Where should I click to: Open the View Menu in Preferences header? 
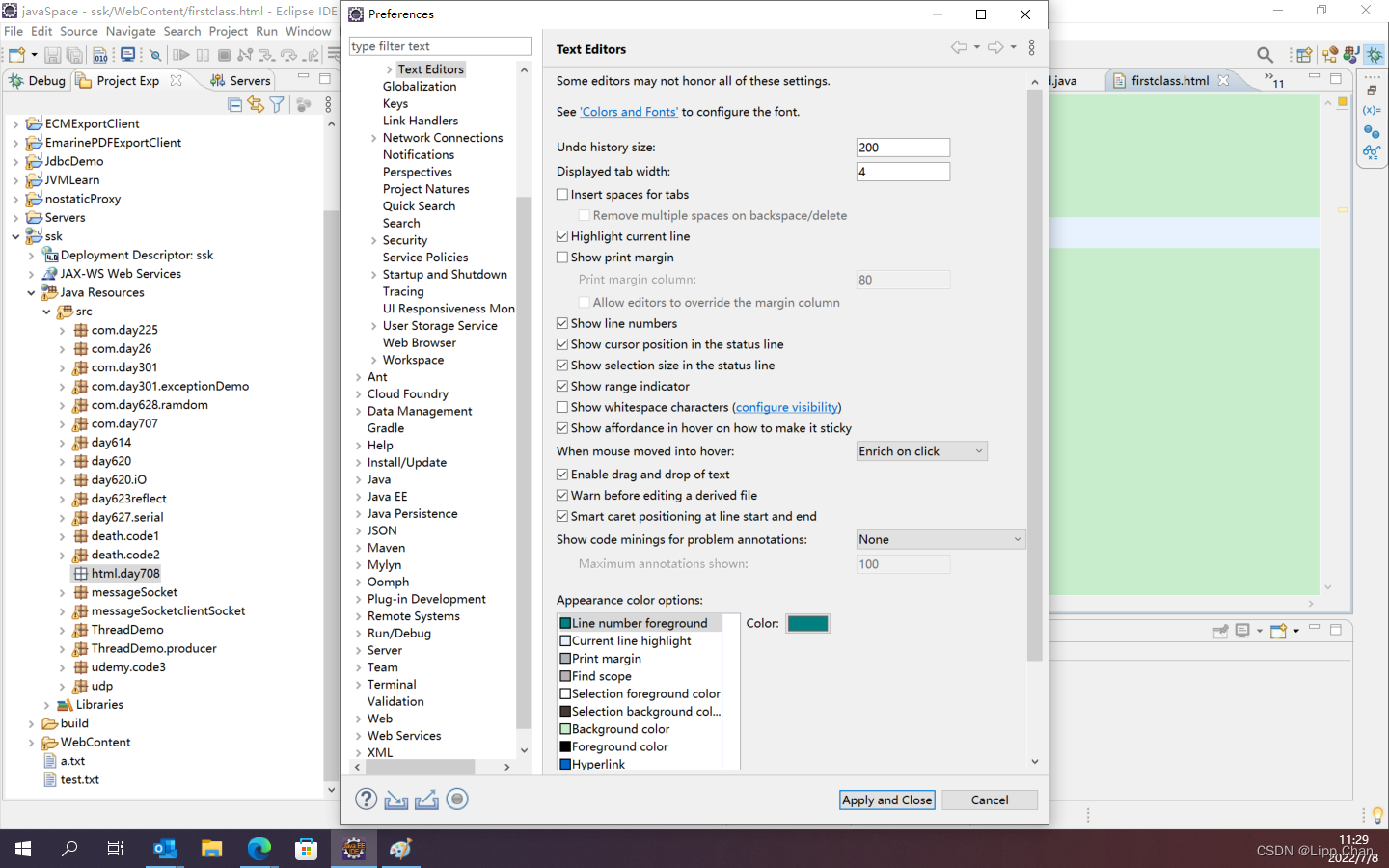pos(1031,47)
